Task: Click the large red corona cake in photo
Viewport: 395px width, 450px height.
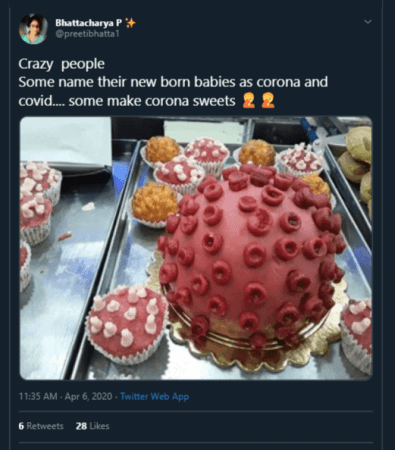Action: click(x=250, y=255)
